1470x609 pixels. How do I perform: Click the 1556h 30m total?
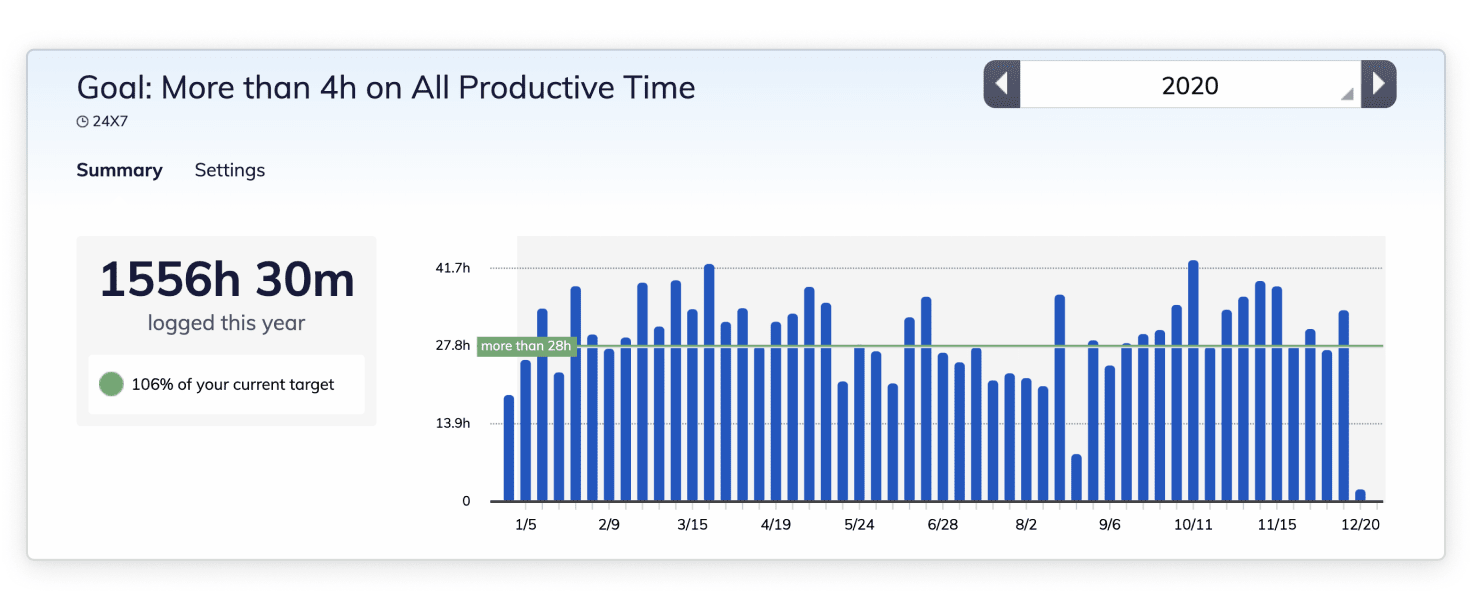click(x=224, y=281)
